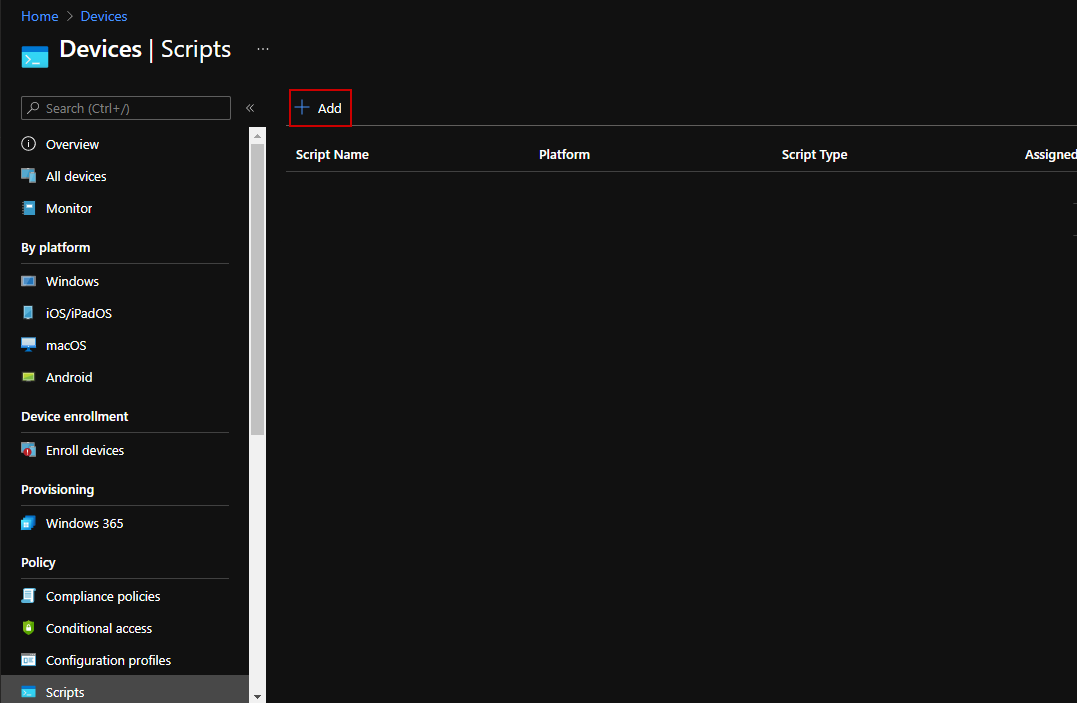The height and width of the screenshot is (703, 1077).
Task: Navigate back using the Home breadcrumb
Action: tap(39, 15)
